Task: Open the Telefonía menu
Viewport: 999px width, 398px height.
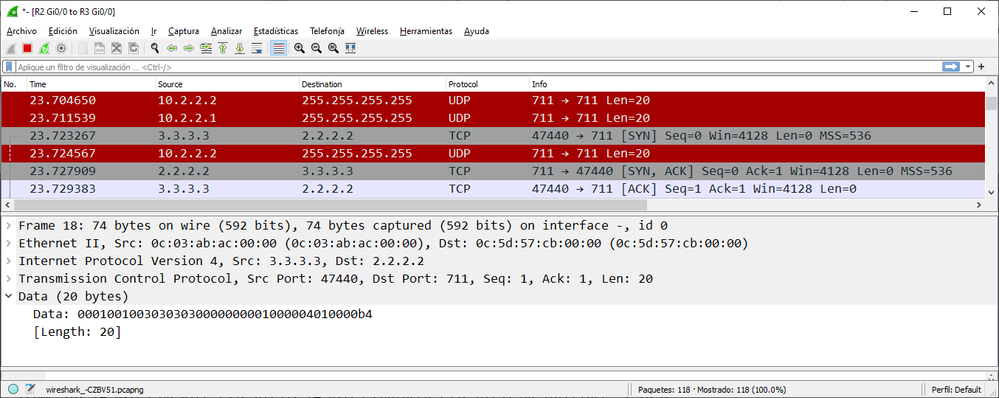Action: (x=327, y=31)
